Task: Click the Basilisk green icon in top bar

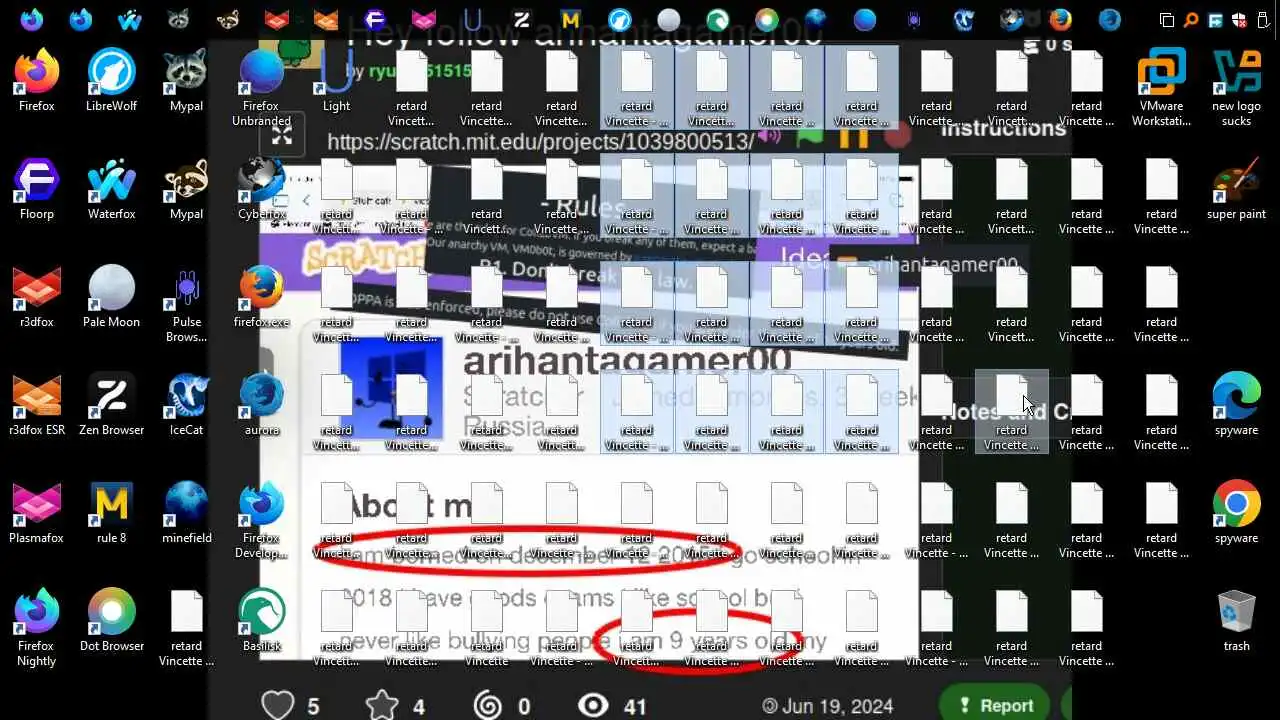Action: point(718,19)
